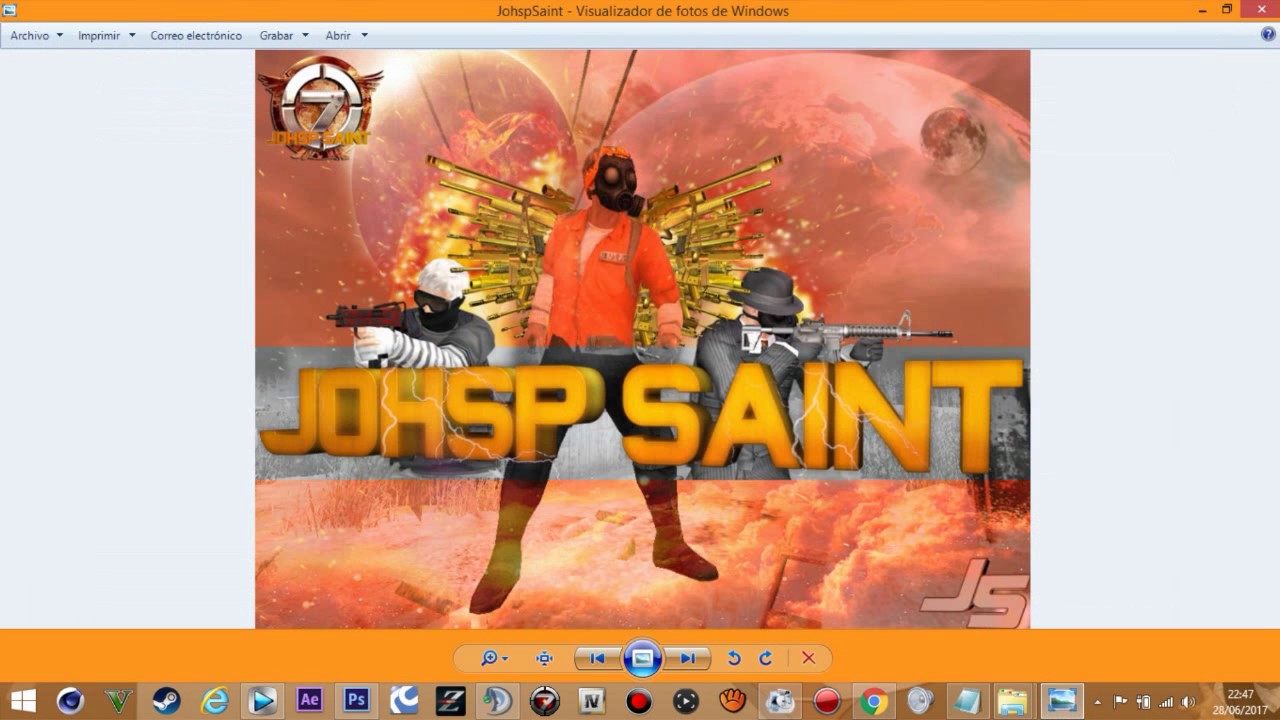Image resolution: width=1280 pixels, height=720 pixels.
Task: Restore down the Photo Viewer window
Action: click(1228, 10)
